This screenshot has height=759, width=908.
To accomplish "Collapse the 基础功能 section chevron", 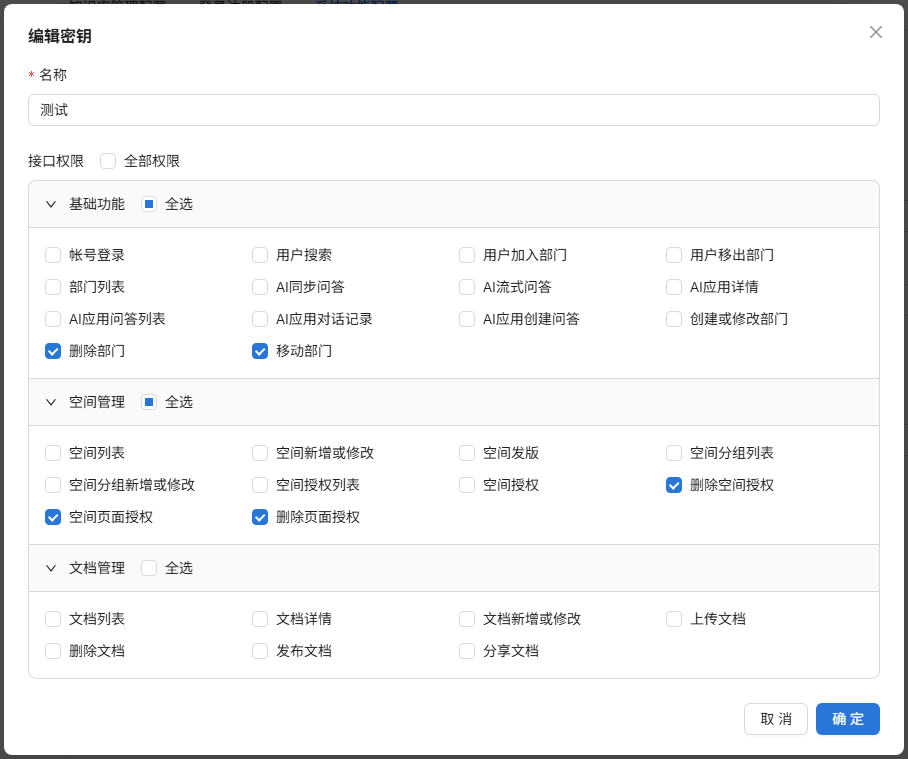I will coord(51,204).
